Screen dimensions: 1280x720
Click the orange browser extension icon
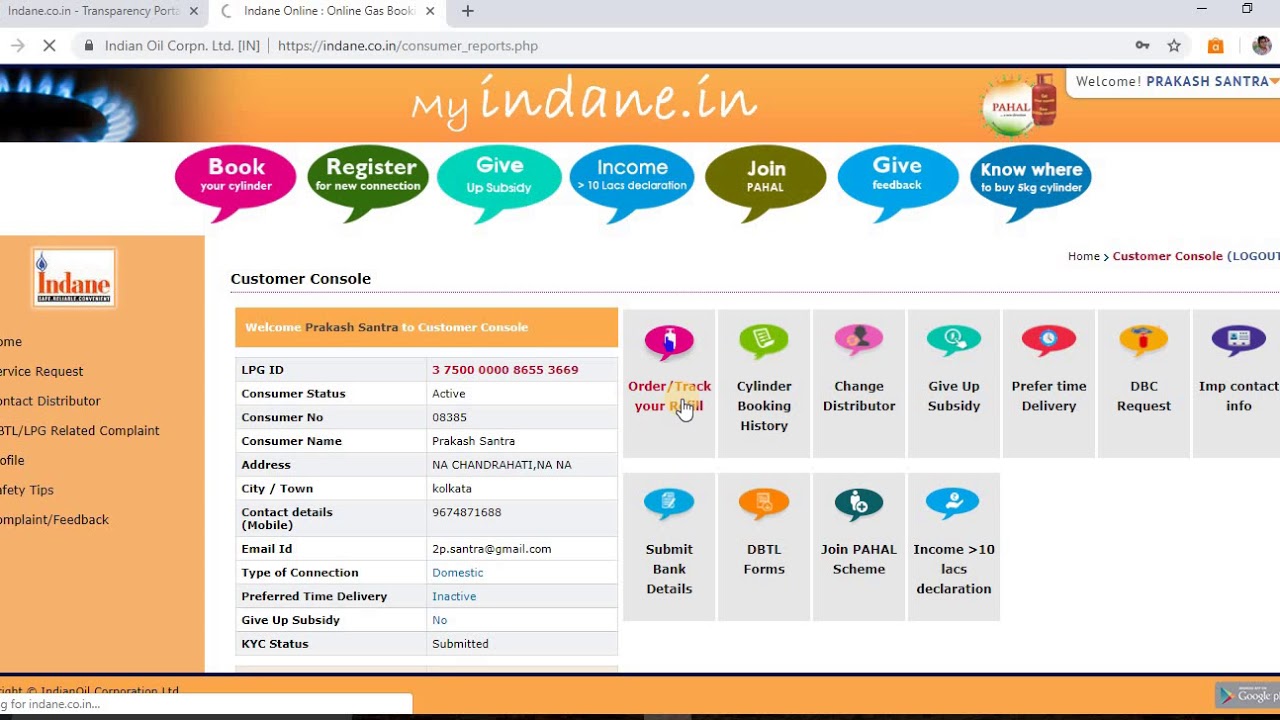point(1215,46)
